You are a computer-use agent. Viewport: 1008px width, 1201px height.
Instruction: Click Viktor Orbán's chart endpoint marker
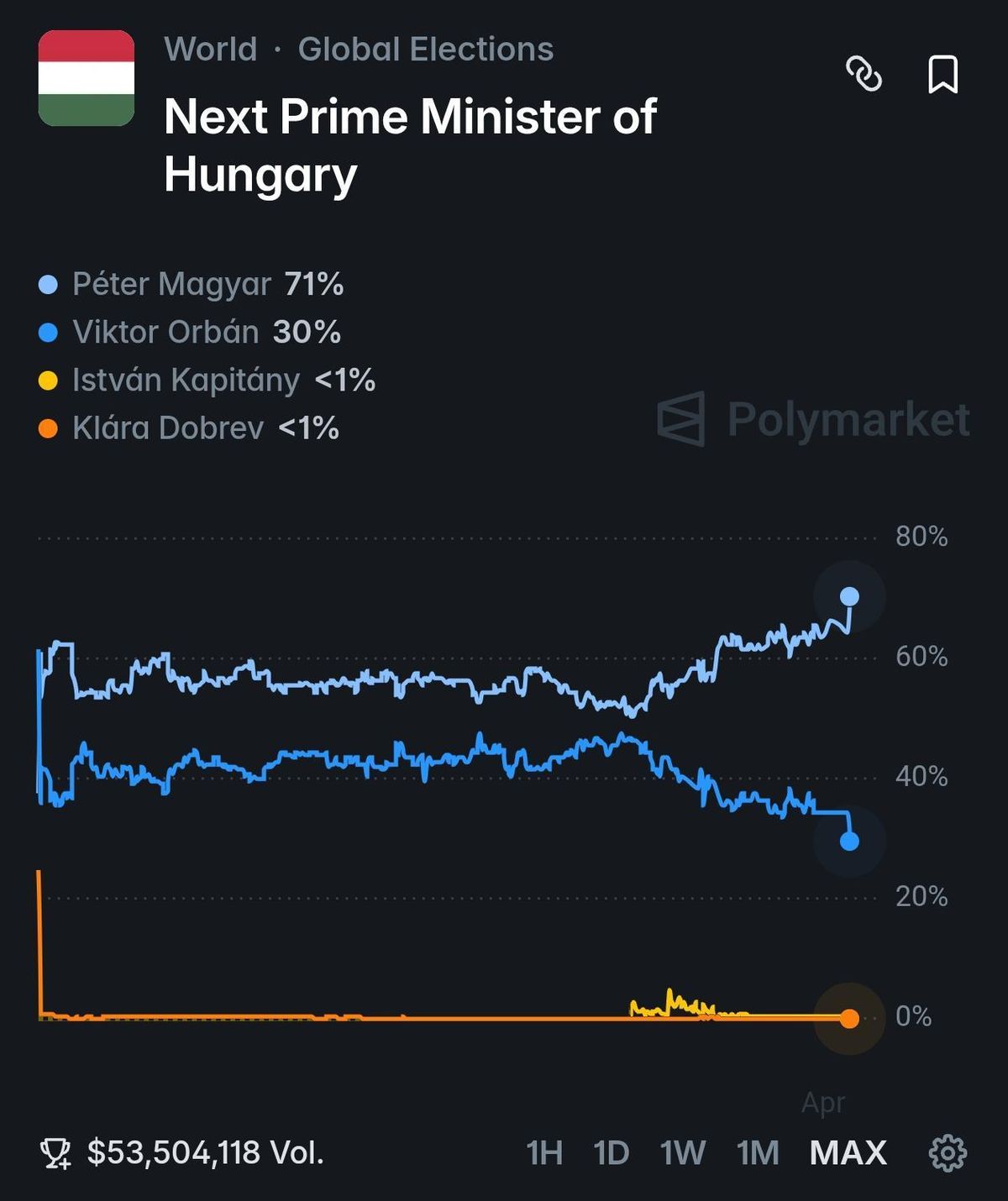click(849, 841)
